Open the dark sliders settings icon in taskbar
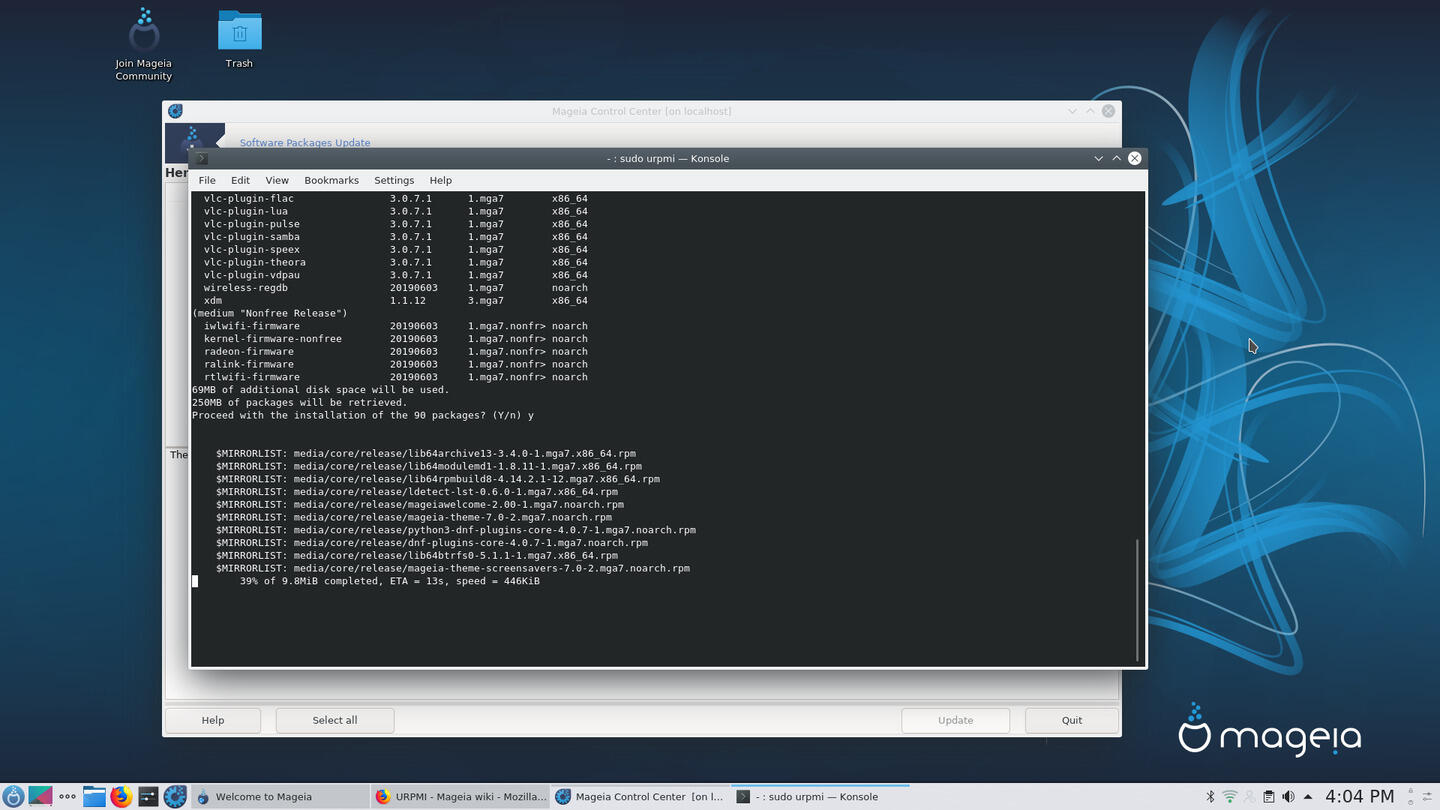Screen dimensions: 1440x810 pos(148,797)
